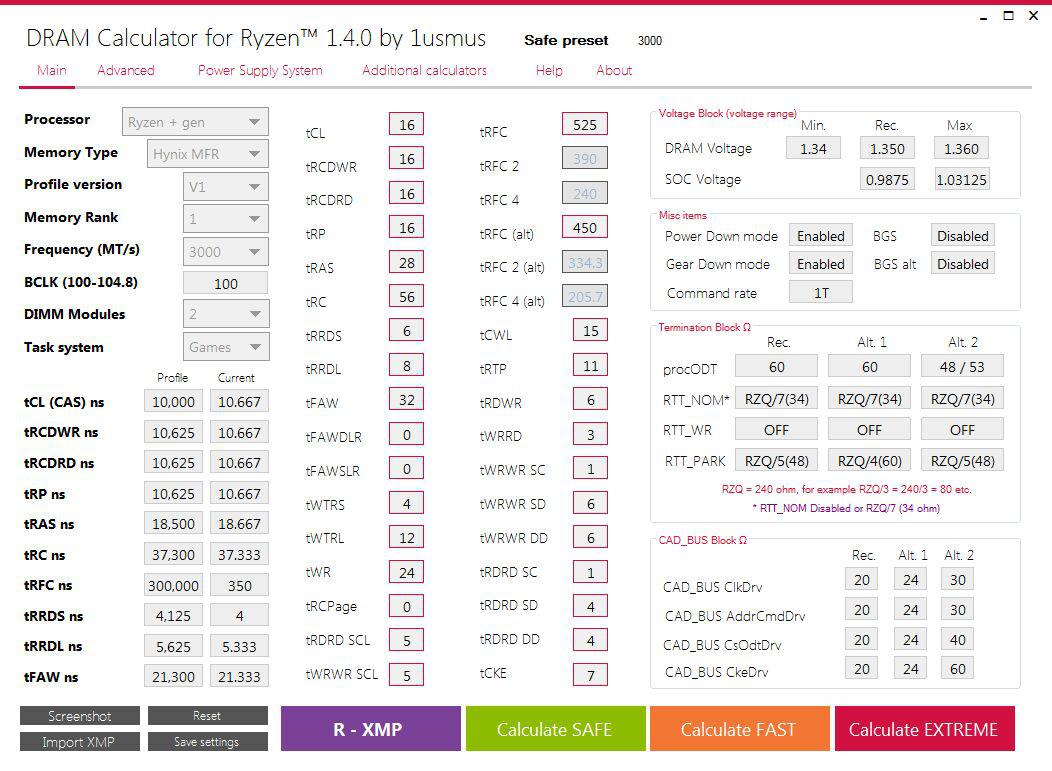Open the DIMM Modules dropdown
Image resolution: width=1052 pixels, height=771 pixels.
tap(226, 313)
